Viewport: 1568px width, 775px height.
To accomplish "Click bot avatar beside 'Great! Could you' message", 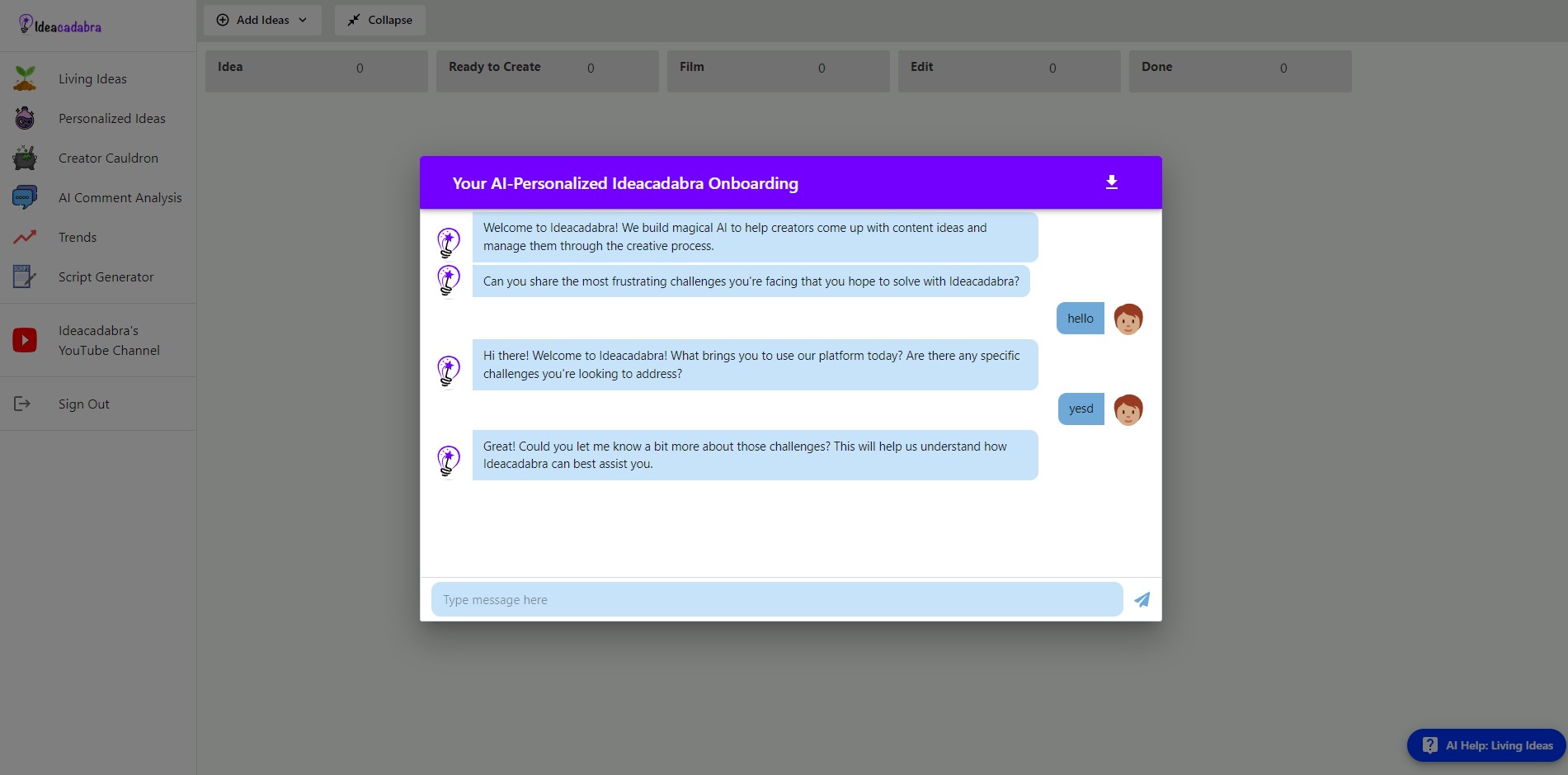I will pyautogui.click(x=448, y=461).
